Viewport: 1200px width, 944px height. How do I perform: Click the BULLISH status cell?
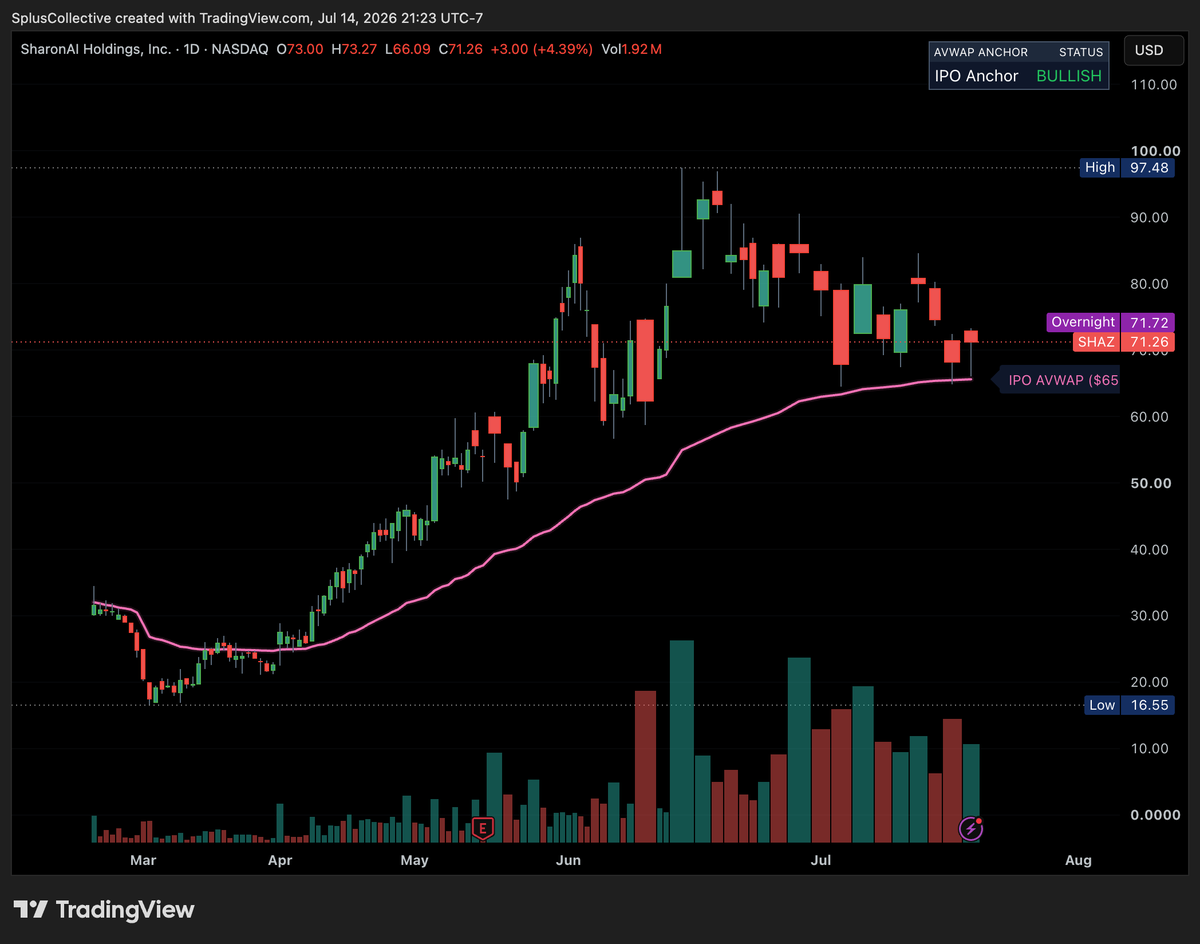click(x=1069, y=76)
